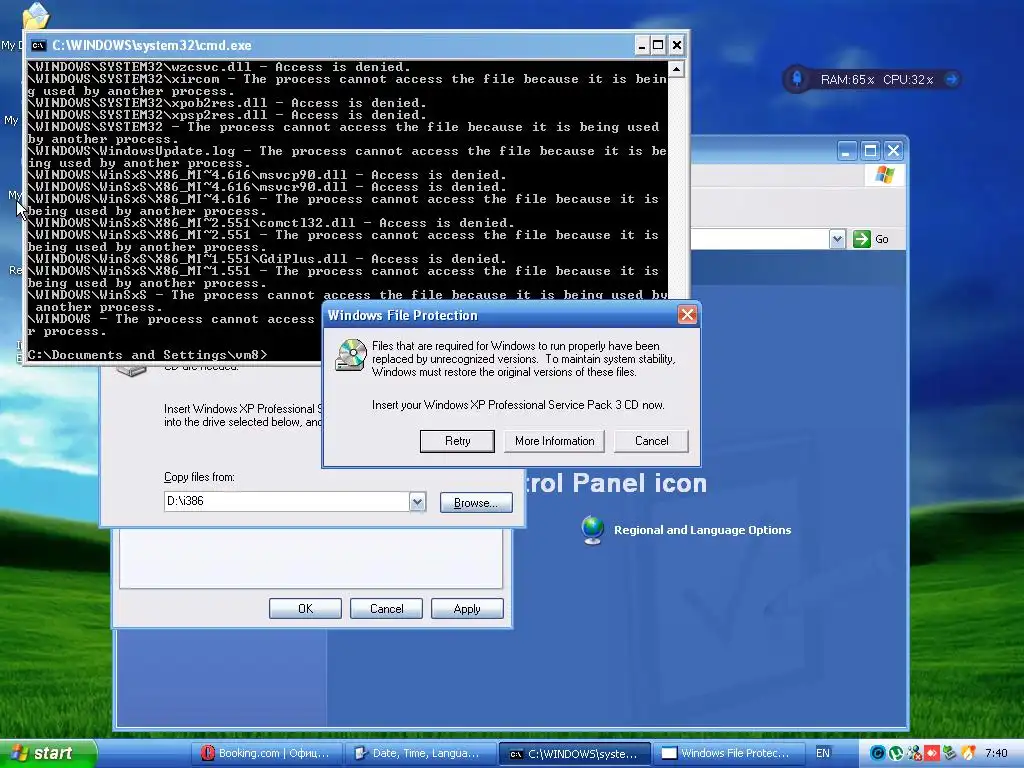
Task: Click the cmd.exe title bar icon
Action: 39,45
